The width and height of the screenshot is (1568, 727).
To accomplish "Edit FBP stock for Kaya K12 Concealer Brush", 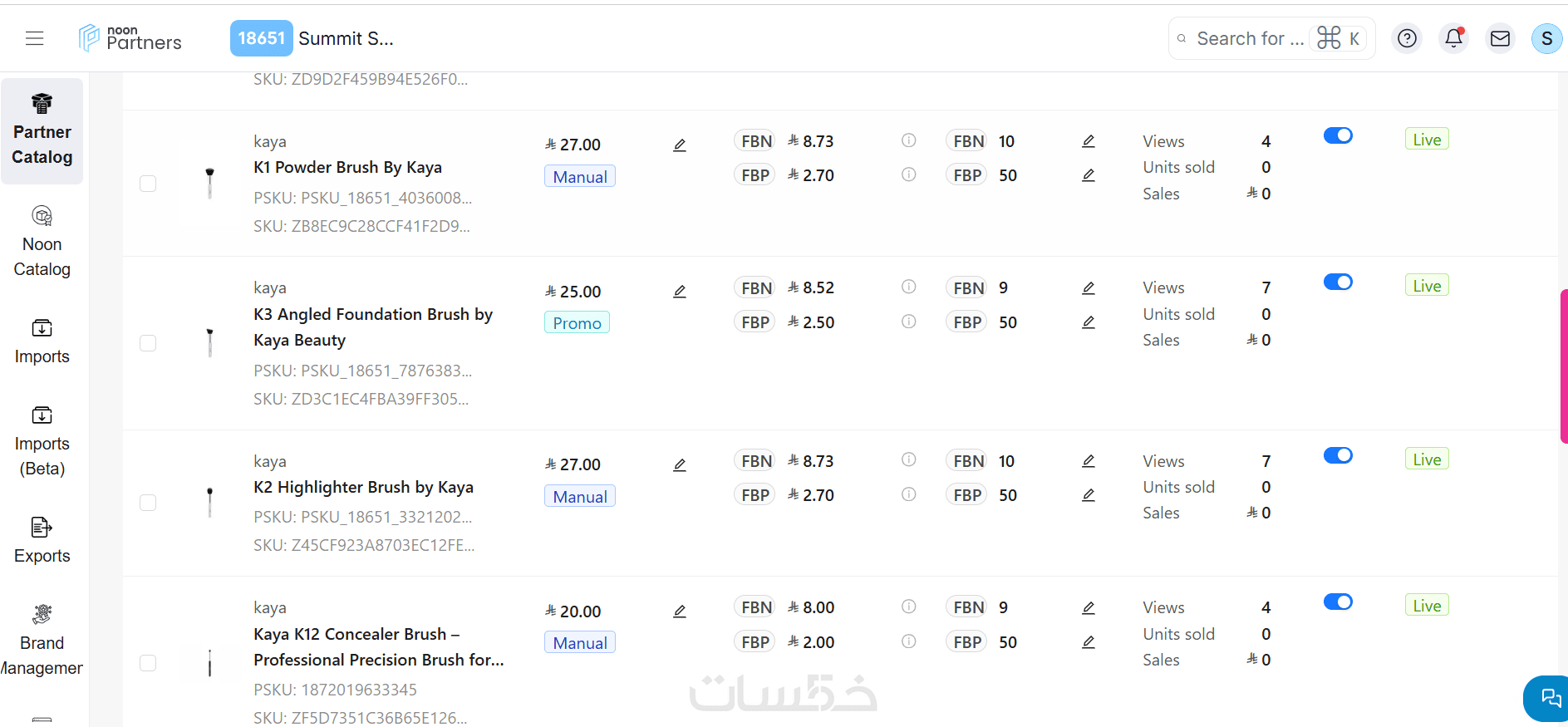I will (1088, 642).
